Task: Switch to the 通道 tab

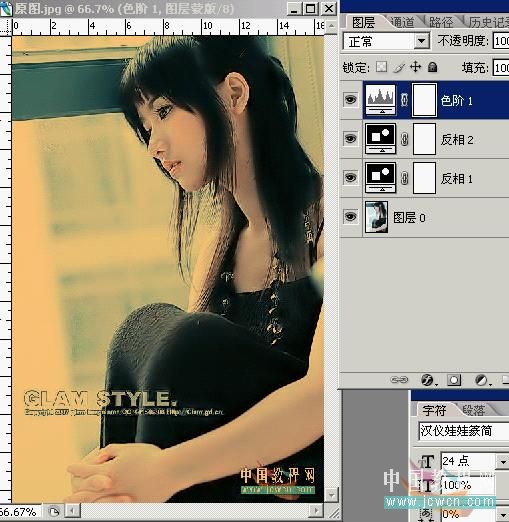Action: click(402, 22)
